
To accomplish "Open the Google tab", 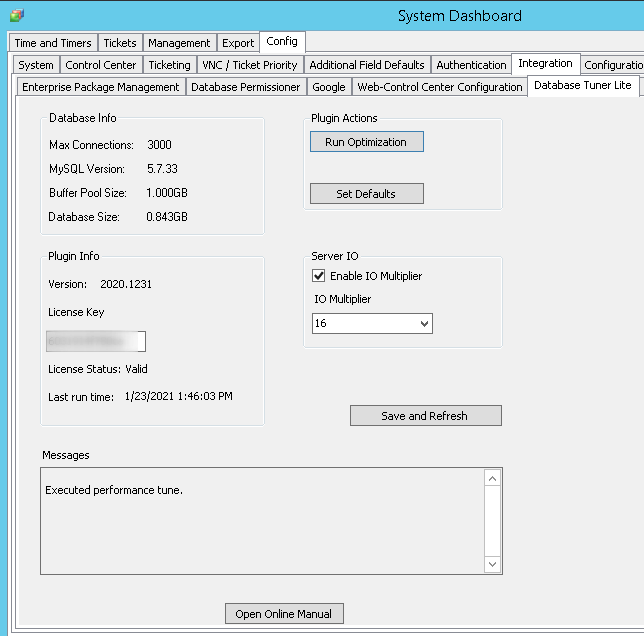I will (329, 87).
